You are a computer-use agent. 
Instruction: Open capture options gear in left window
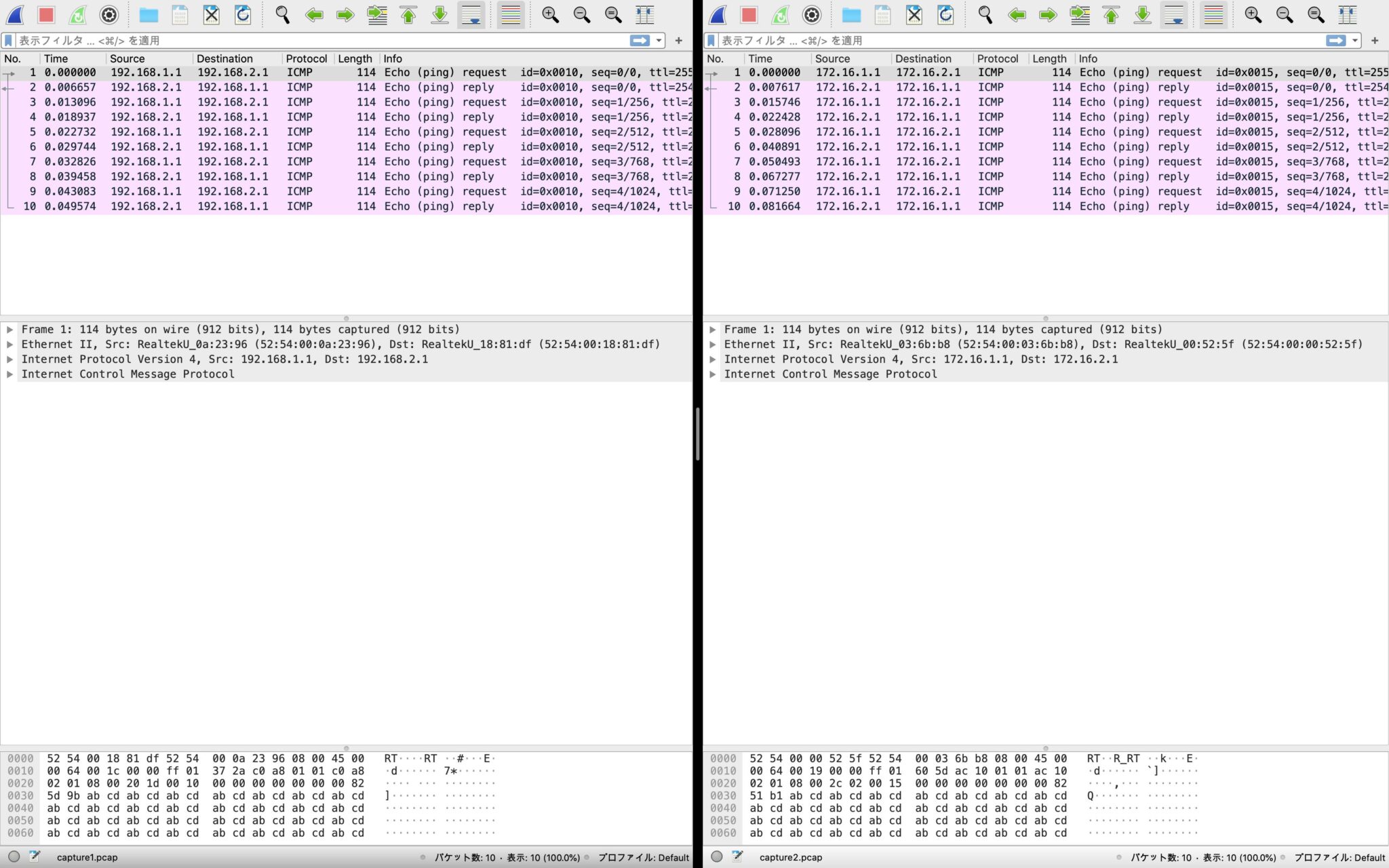[x=109, y=14]
